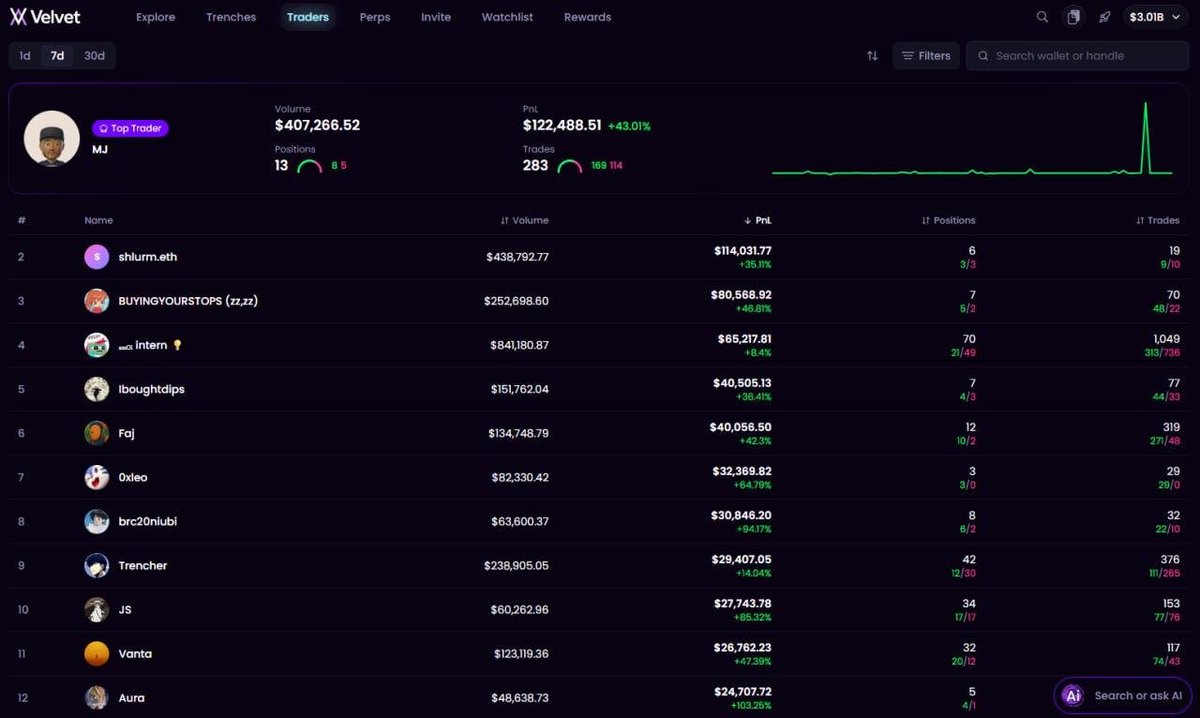1200x718 pixels.
Task: Click Iboughtdips avatar
Action: tap(97, 389)
